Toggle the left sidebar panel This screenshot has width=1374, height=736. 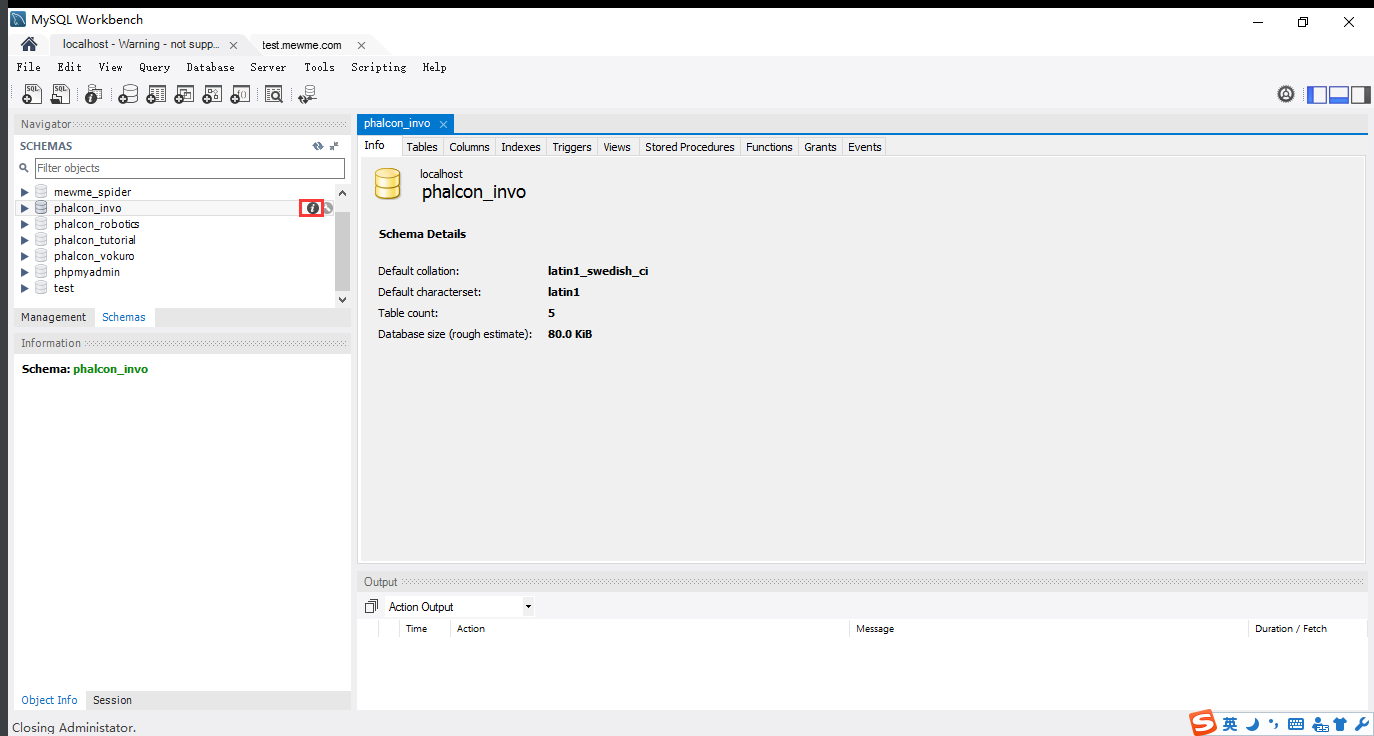(x=1317, y=95)
